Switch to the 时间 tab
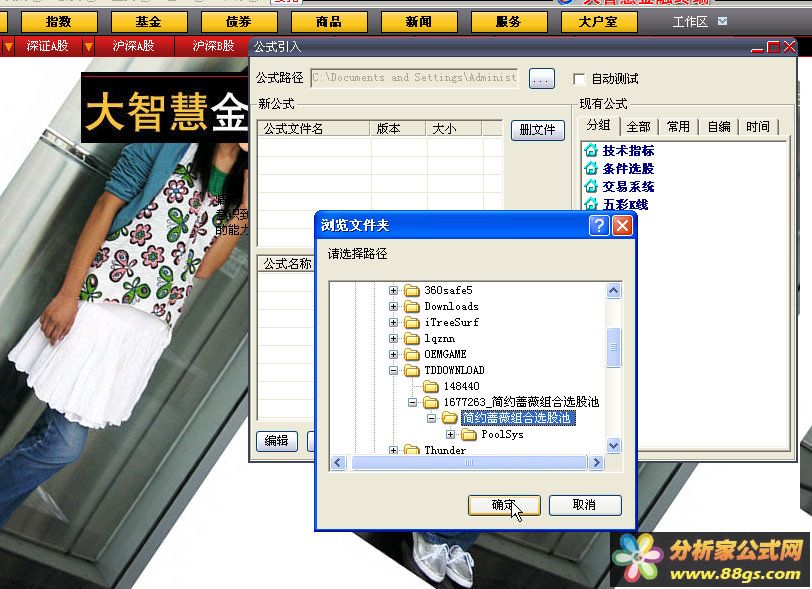 coord(759,127)
